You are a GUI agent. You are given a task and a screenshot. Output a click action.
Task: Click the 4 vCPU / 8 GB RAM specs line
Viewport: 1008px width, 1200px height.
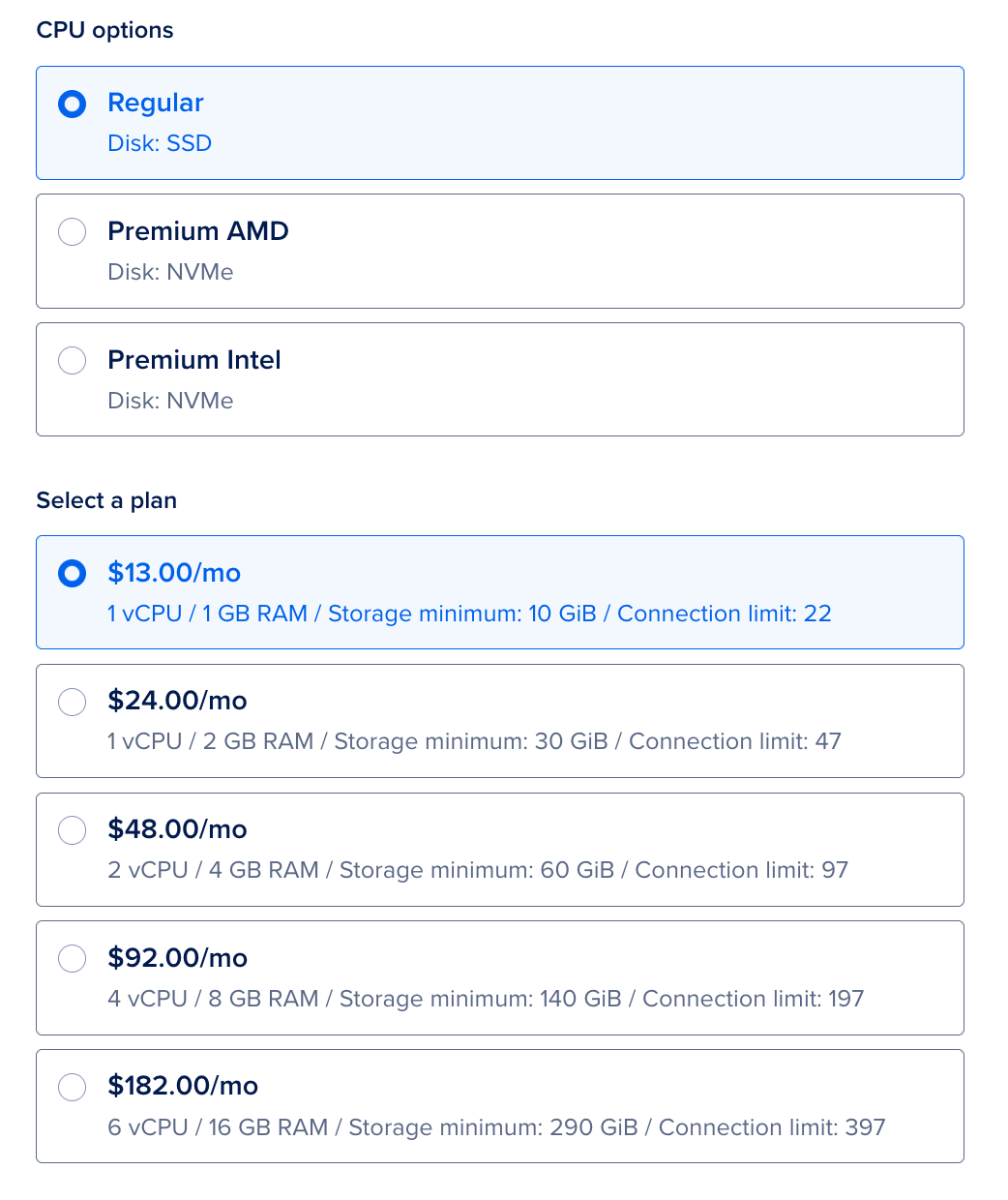click(486, 999)
